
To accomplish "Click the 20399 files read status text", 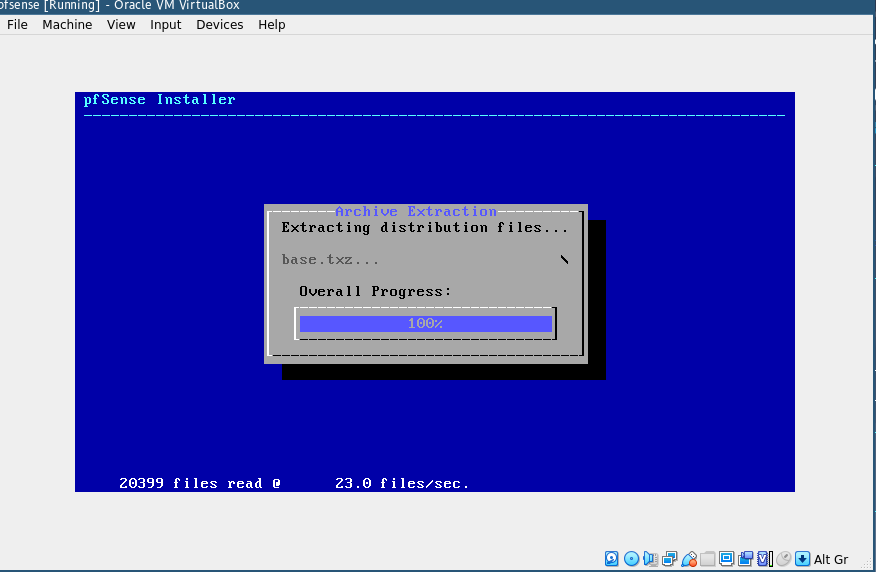I will 200,483.
